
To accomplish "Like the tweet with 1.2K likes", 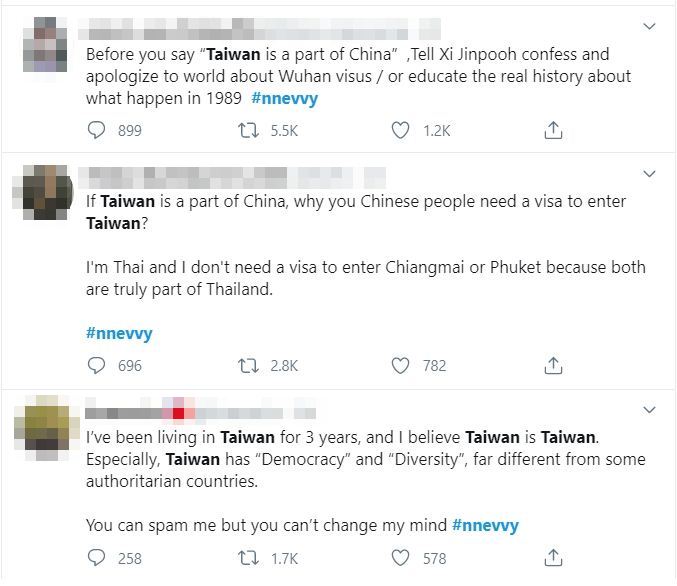I will point(401,130).
